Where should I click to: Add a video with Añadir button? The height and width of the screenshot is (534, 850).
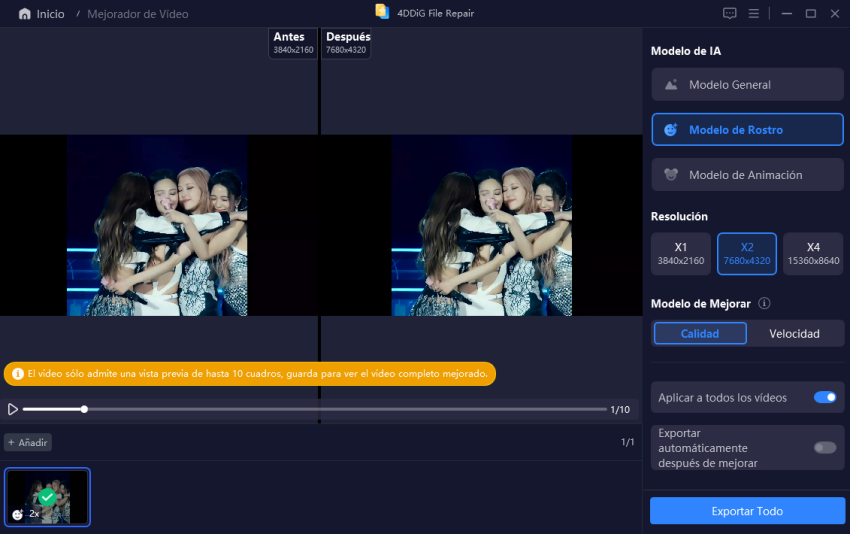[28, 442]
